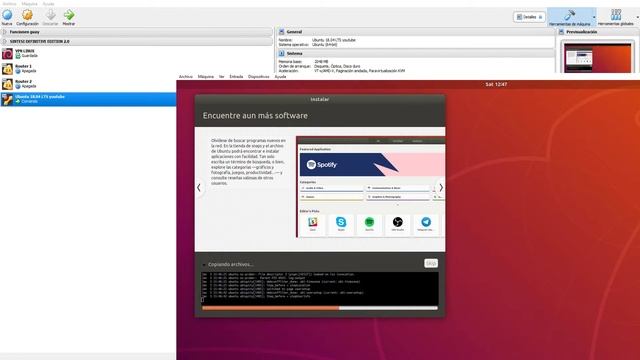Open Dispositivos menu in the VM window
Image resolution: width=640 pixels, height=360 pixels.
[x=259, y=77]
